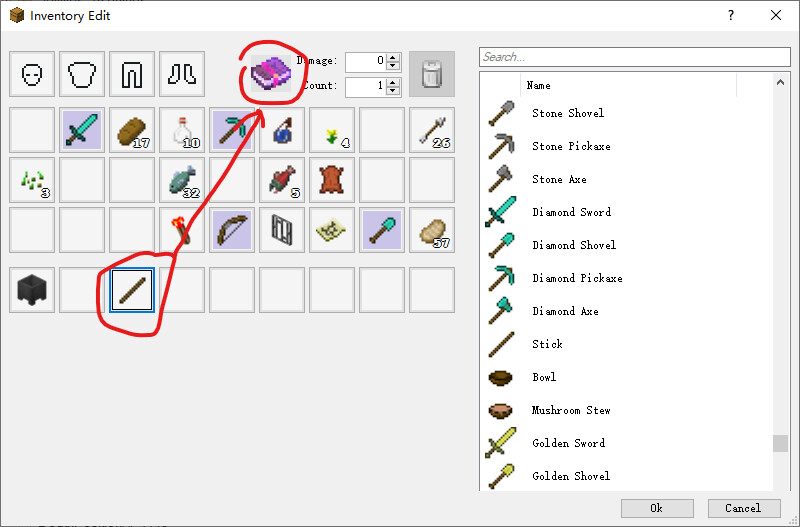Click the Damage number field
This screenshot has height=527, width=800.
coord(366,62)
